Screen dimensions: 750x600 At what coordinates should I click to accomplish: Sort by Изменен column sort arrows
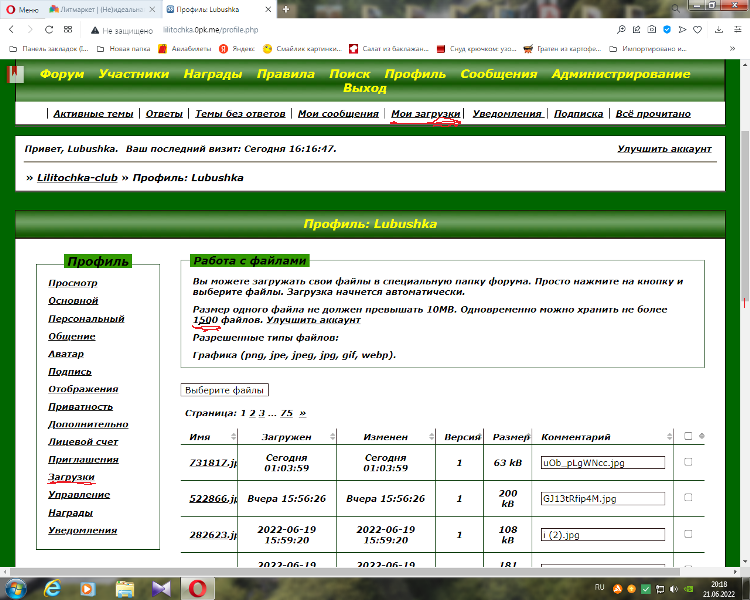tap(434, 437)
